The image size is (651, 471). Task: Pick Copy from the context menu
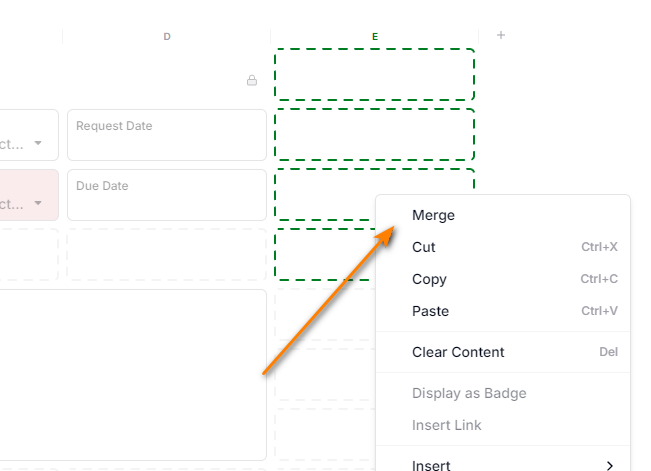pyautogui.click(x=429, y=279)
